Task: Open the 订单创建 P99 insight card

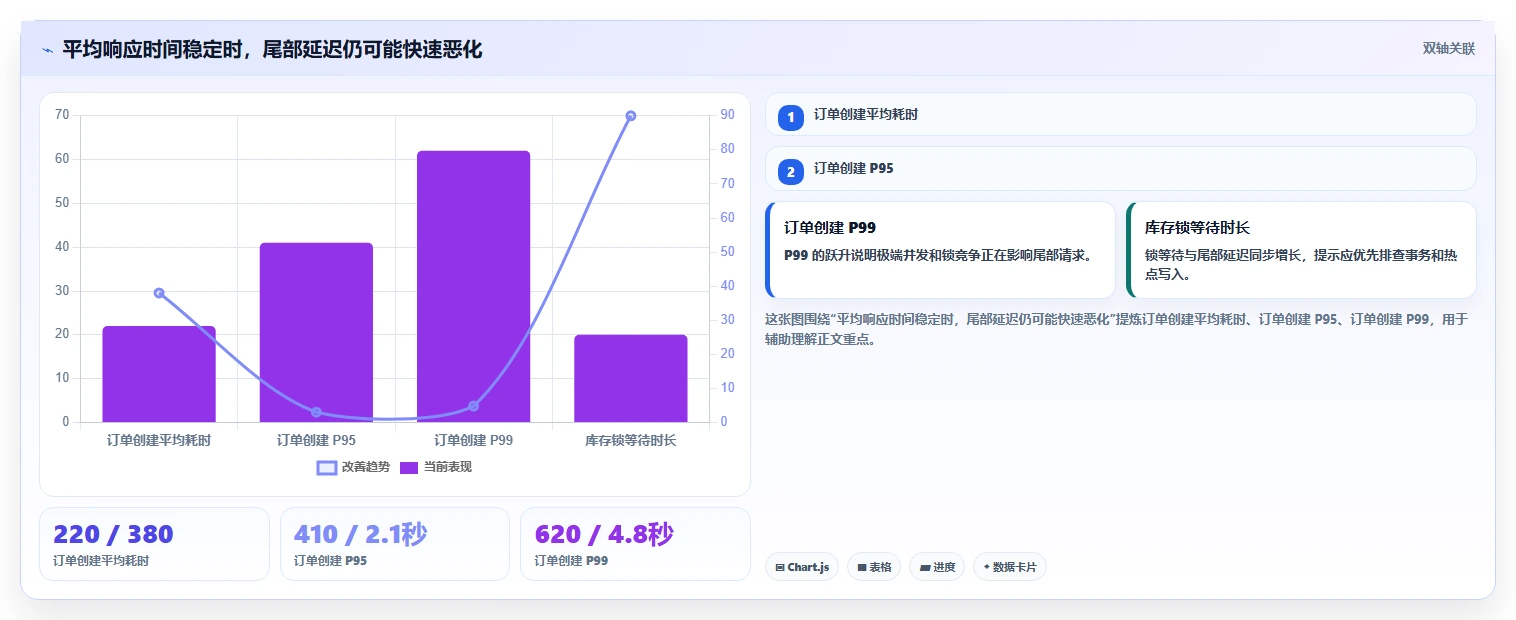Action: (x=940, y=250)
